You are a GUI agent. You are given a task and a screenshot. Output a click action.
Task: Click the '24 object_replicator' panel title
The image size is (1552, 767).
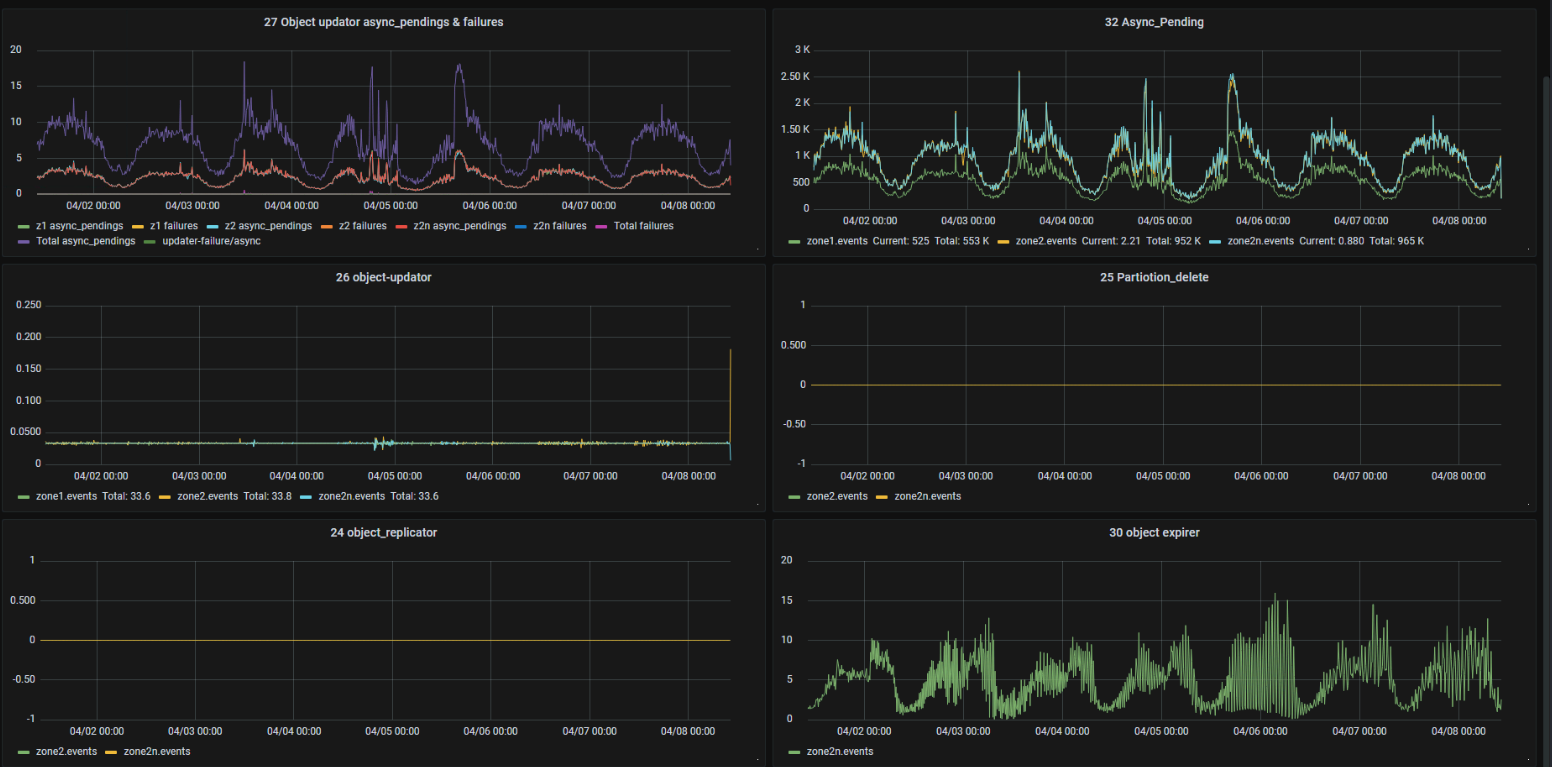[x=383, y=533]
